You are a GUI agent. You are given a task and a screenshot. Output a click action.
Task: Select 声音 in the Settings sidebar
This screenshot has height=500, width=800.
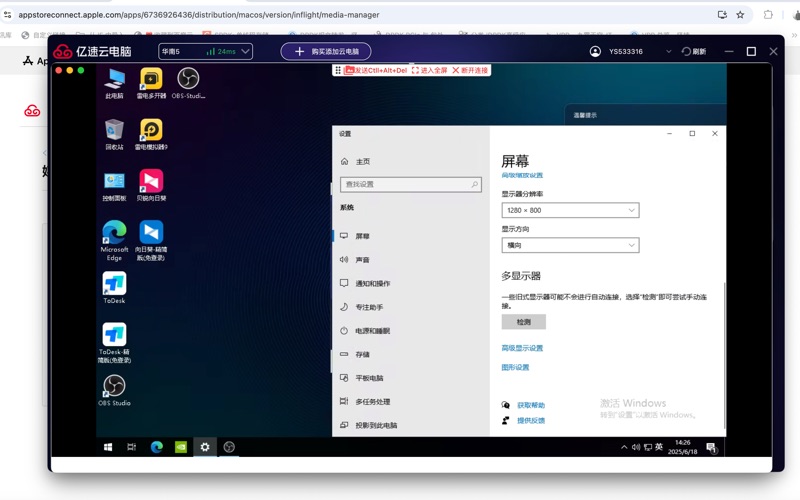[x=411, y=260]
